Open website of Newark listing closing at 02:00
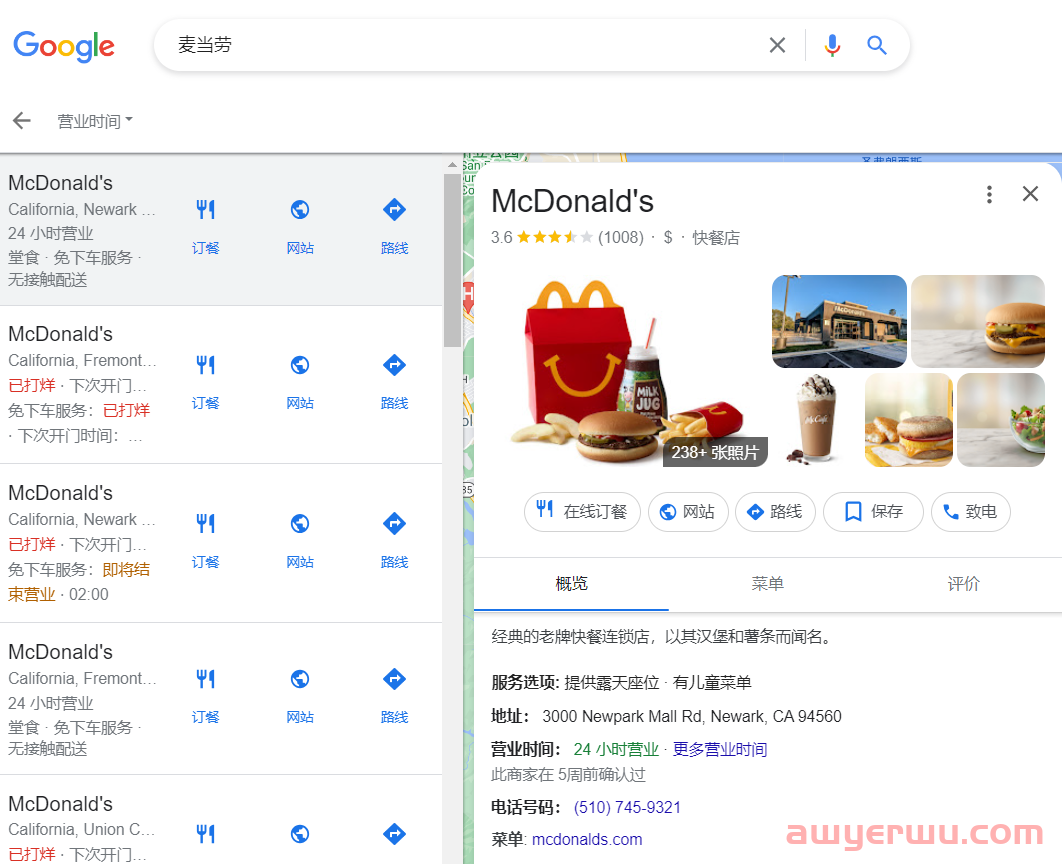Screen dimensions: 1062x864 pos(300,540)
